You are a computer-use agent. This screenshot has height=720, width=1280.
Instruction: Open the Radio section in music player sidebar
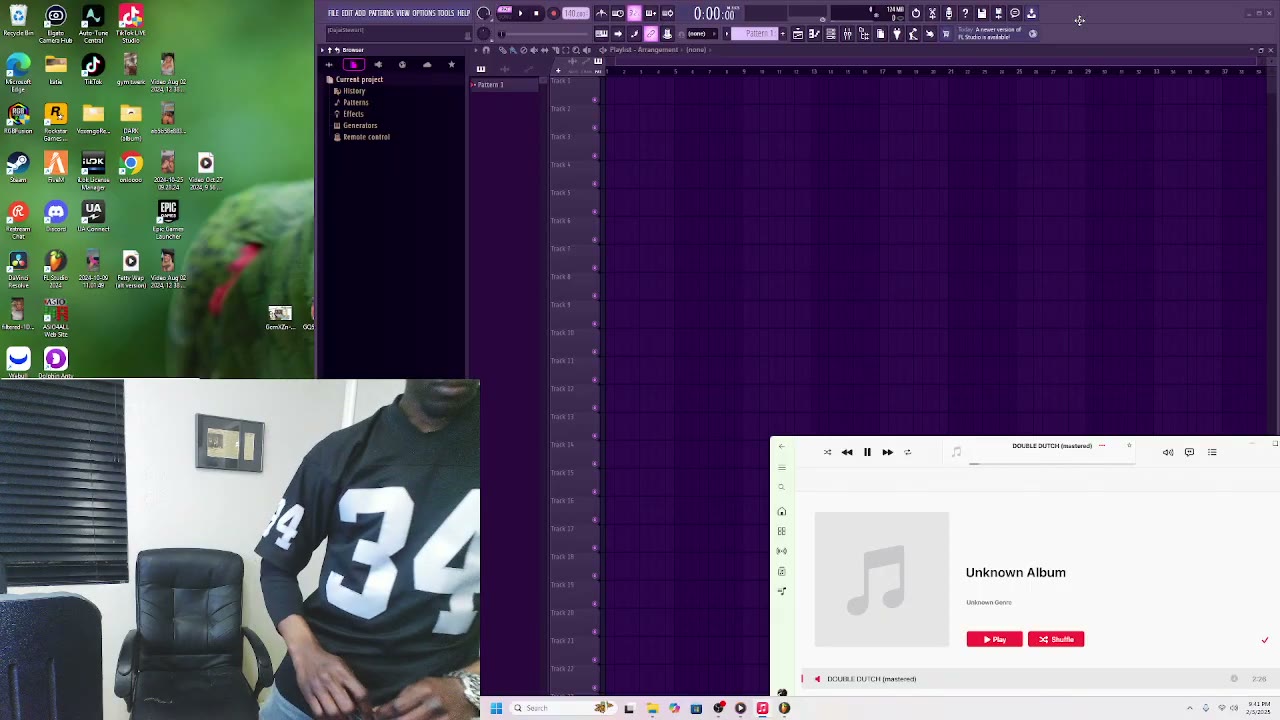click(x=781, y=551)
